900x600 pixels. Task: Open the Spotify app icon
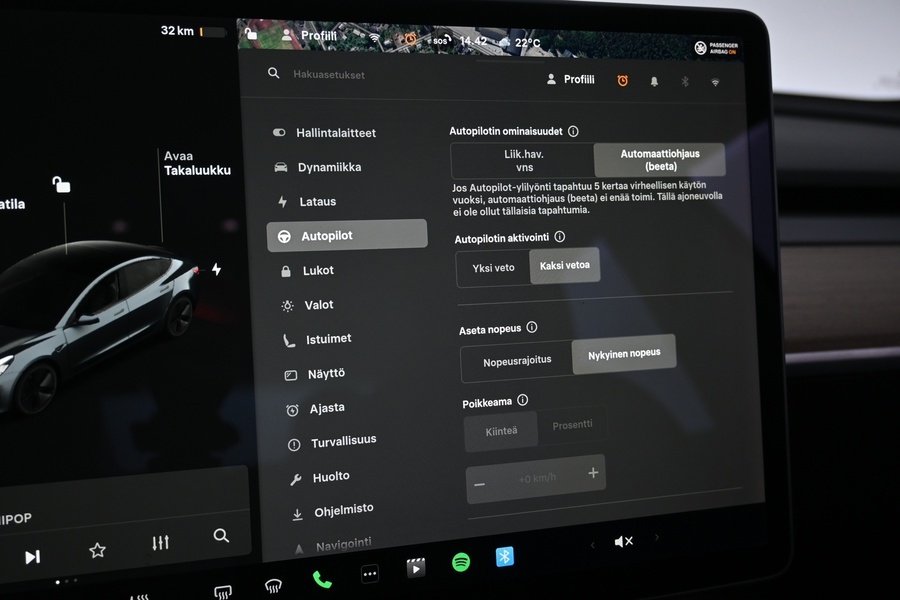click(460, 560)
